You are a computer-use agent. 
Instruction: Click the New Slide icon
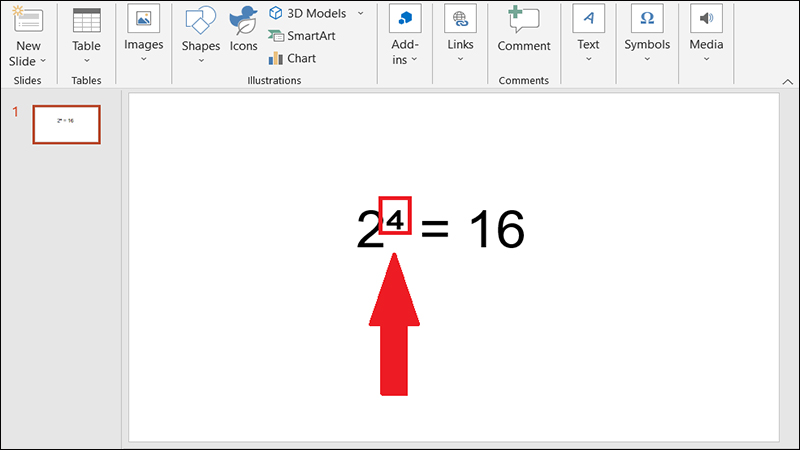[x=28, y=19]
